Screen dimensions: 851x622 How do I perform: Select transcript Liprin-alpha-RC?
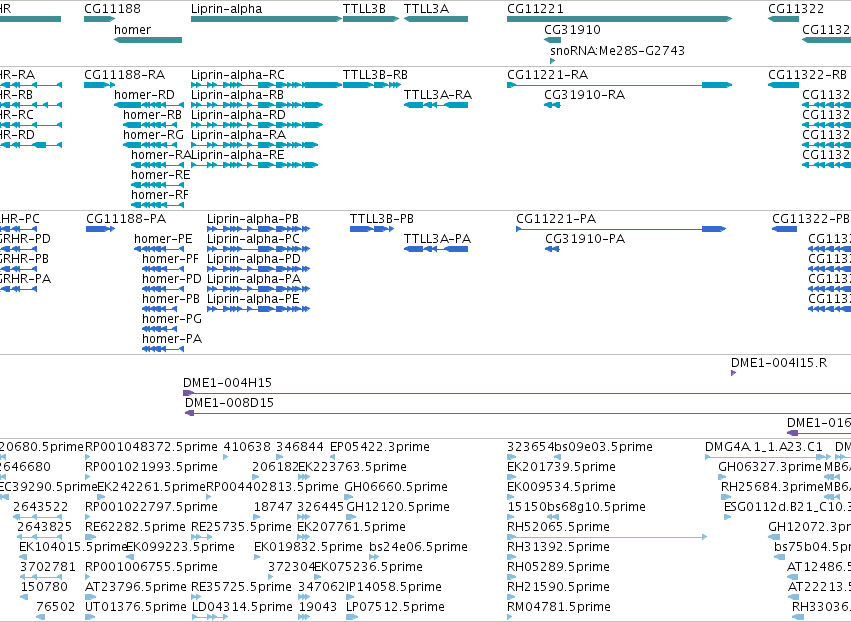266,85
